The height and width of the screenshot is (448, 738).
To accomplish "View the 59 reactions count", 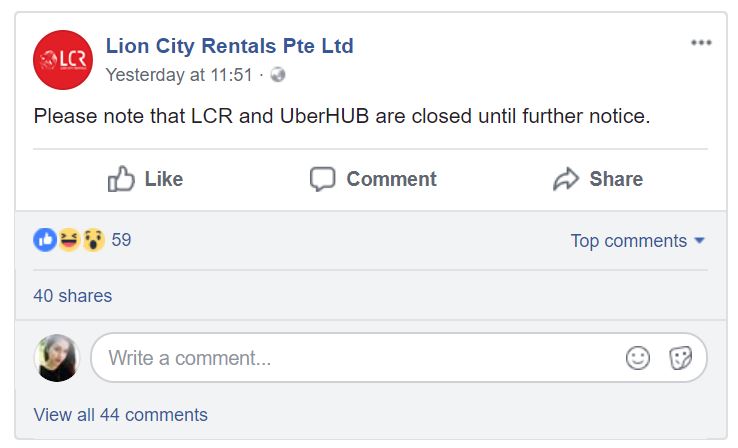I will (x=121, y=240).
